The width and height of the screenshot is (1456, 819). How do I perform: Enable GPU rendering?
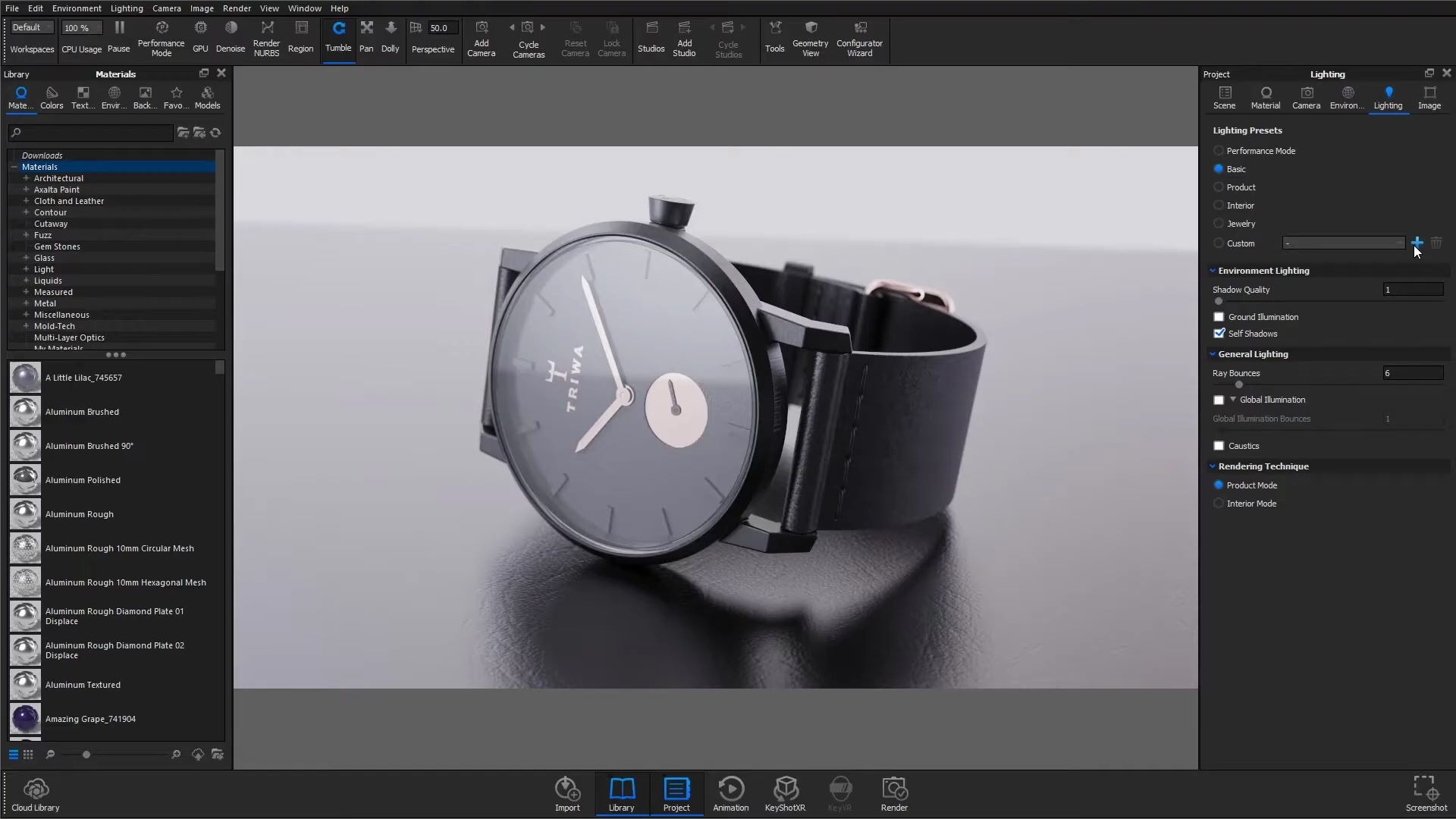pos(200,36)
